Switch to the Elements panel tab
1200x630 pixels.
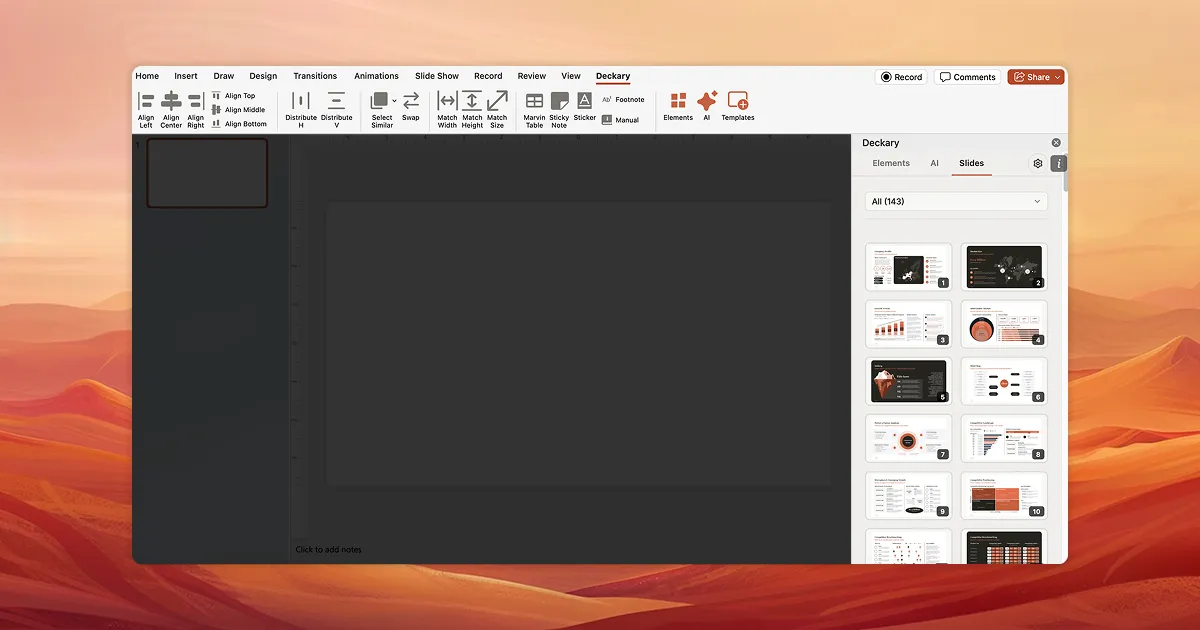pos(891,163)
